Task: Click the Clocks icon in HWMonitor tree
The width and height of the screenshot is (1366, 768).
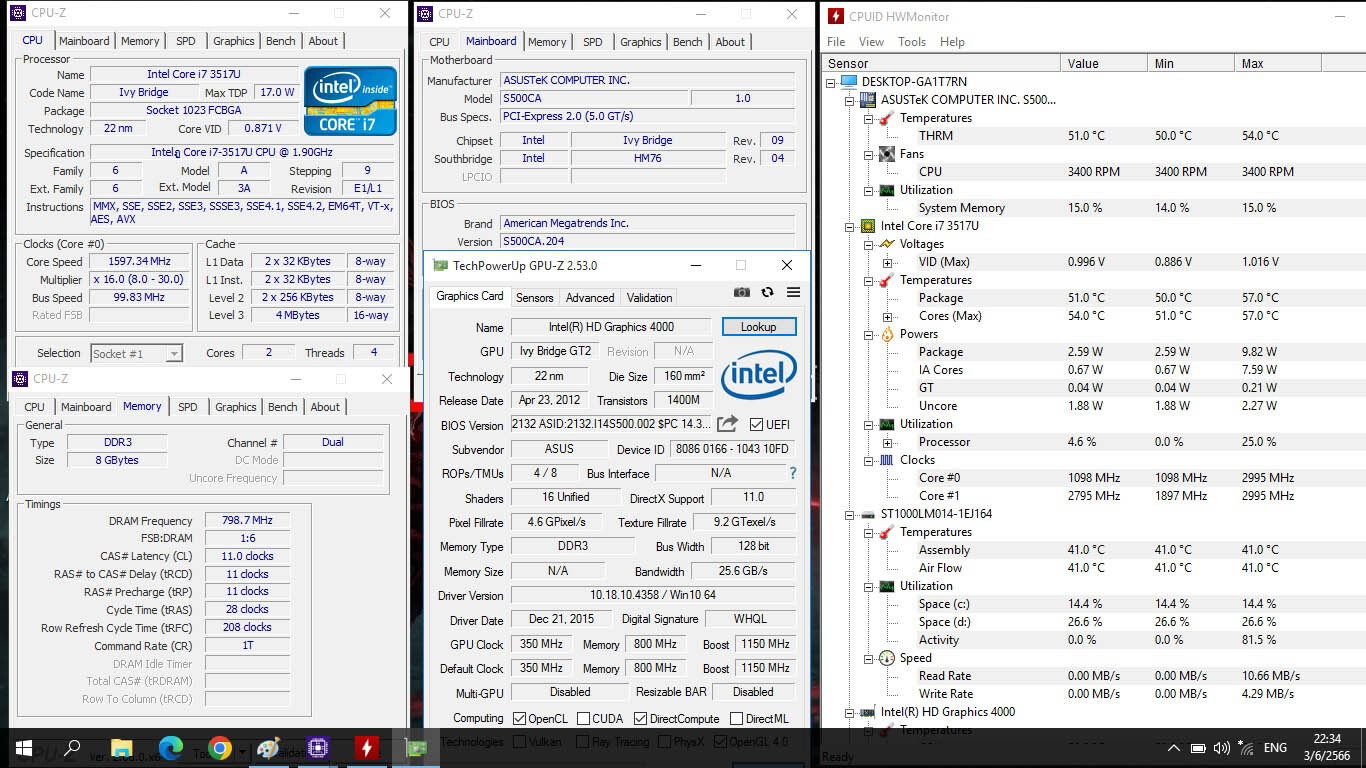Action: point(886,460)
